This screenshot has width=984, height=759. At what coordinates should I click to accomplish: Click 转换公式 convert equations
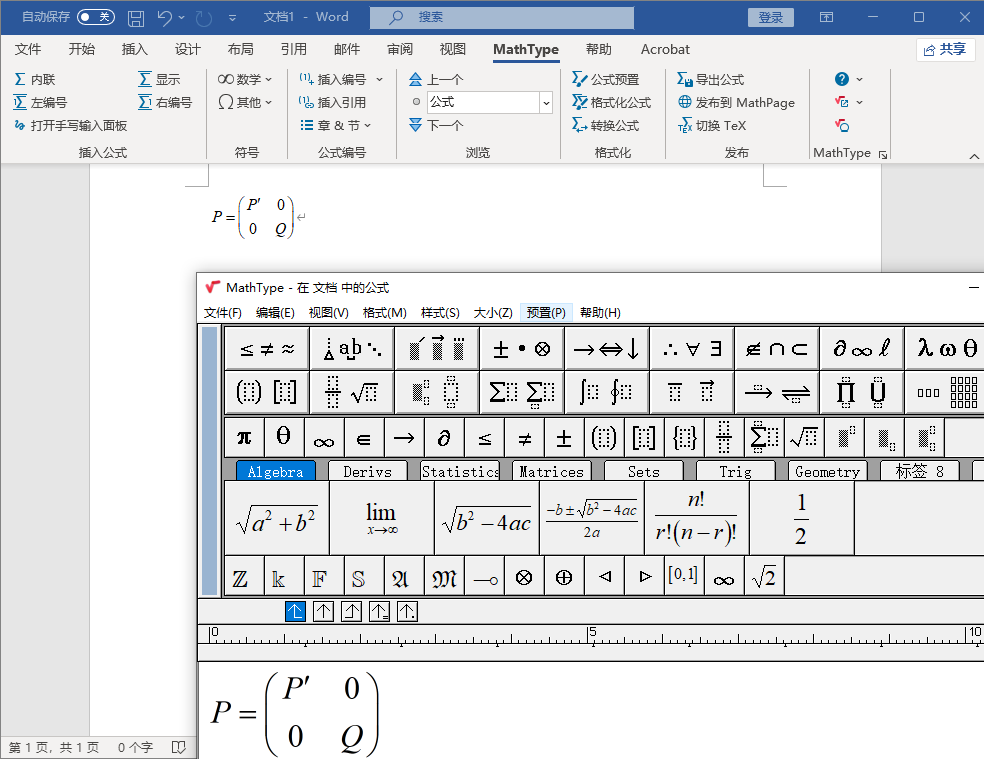click(x=606, y=126)
